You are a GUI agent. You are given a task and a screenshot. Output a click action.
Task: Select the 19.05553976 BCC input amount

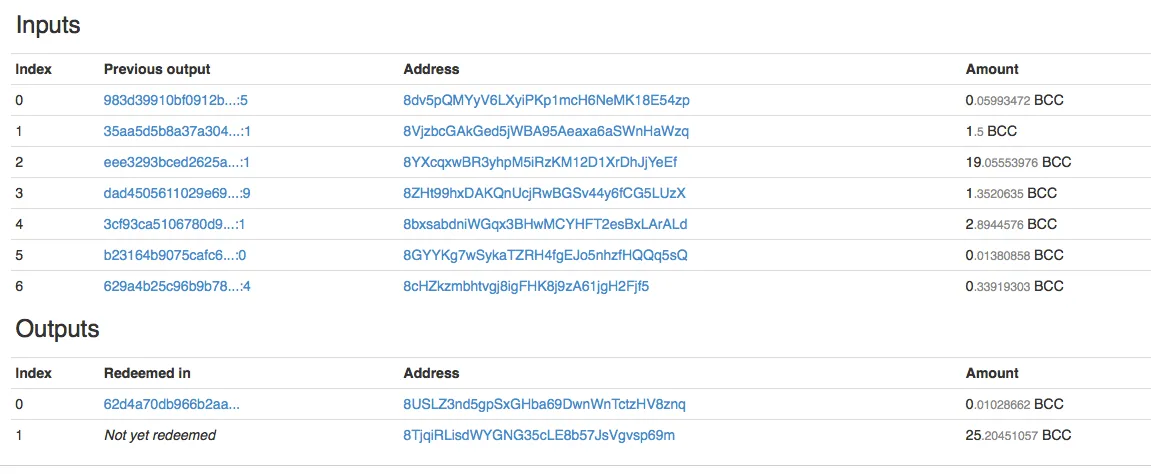click(1019, 162)
